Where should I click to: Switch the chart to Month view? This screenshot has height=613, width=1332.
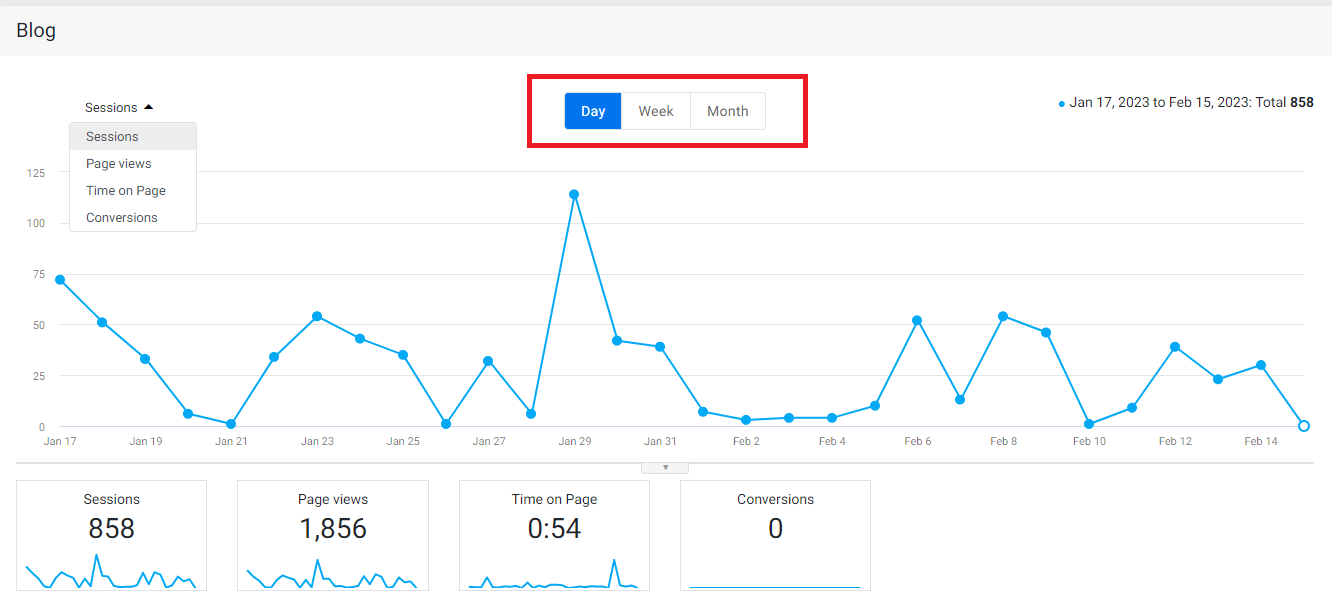click(x=728, y=111)
